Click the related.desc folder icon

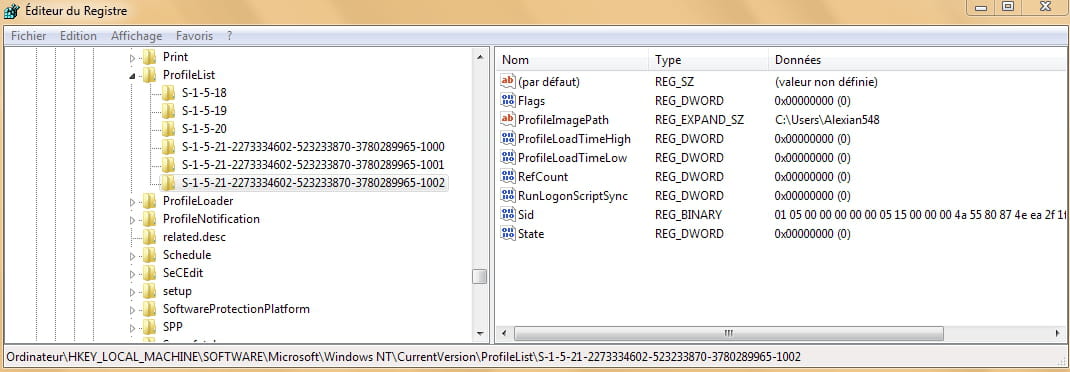[149, 237]
